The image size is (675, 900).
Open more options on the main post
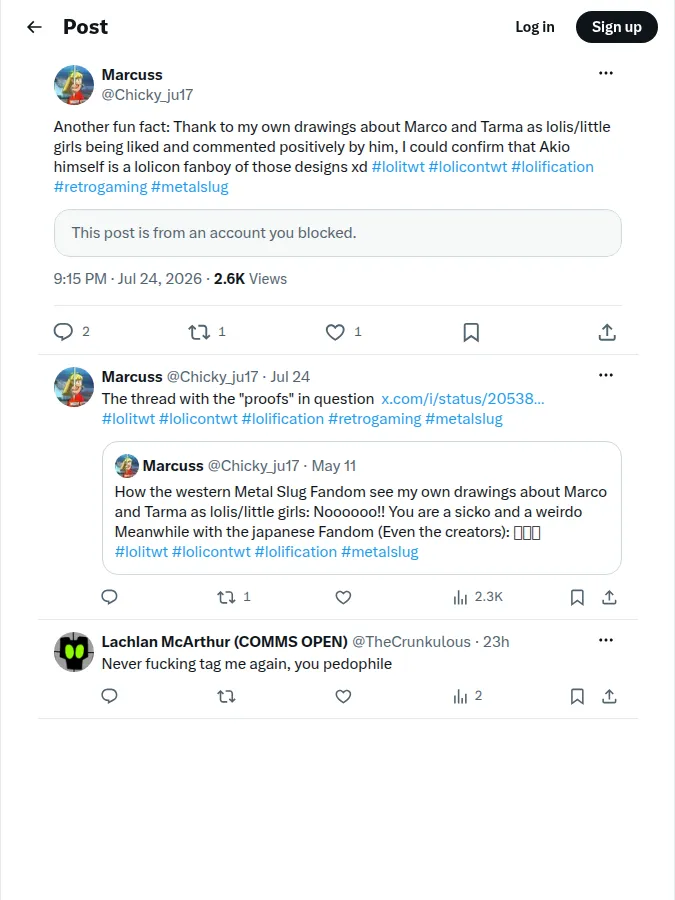click(x=606, y=73)
